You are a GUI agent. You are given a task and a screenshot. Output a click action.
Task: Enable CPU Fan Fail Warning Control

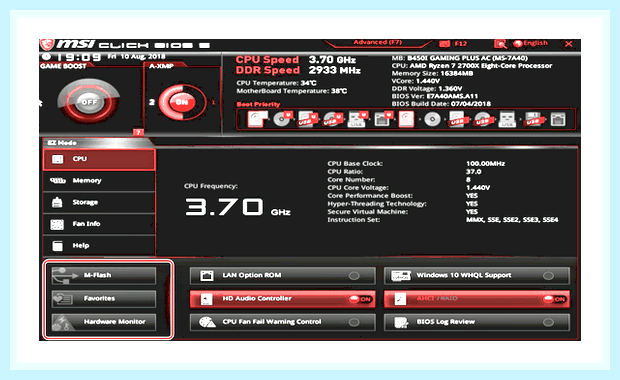pyautogui.click(x=354, y=322)
